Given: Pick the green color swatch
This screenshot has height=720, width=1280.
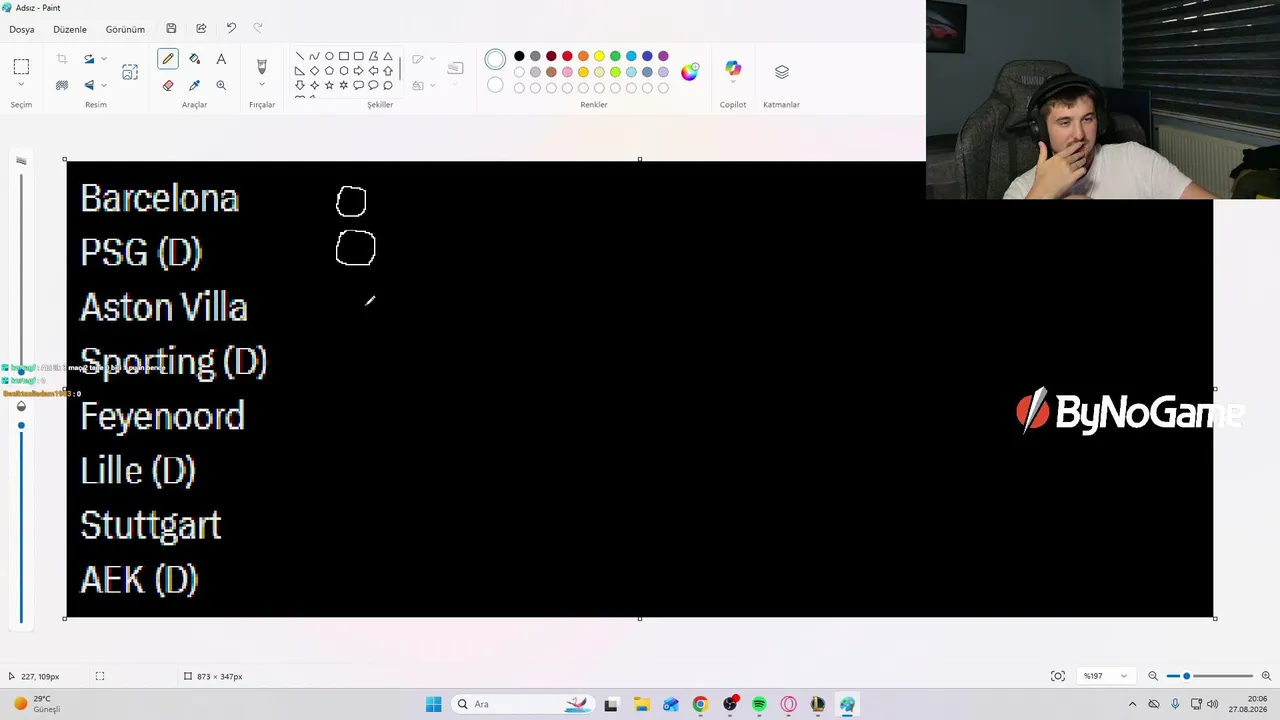Looking at the screenshot, I should tap(615, 56).
